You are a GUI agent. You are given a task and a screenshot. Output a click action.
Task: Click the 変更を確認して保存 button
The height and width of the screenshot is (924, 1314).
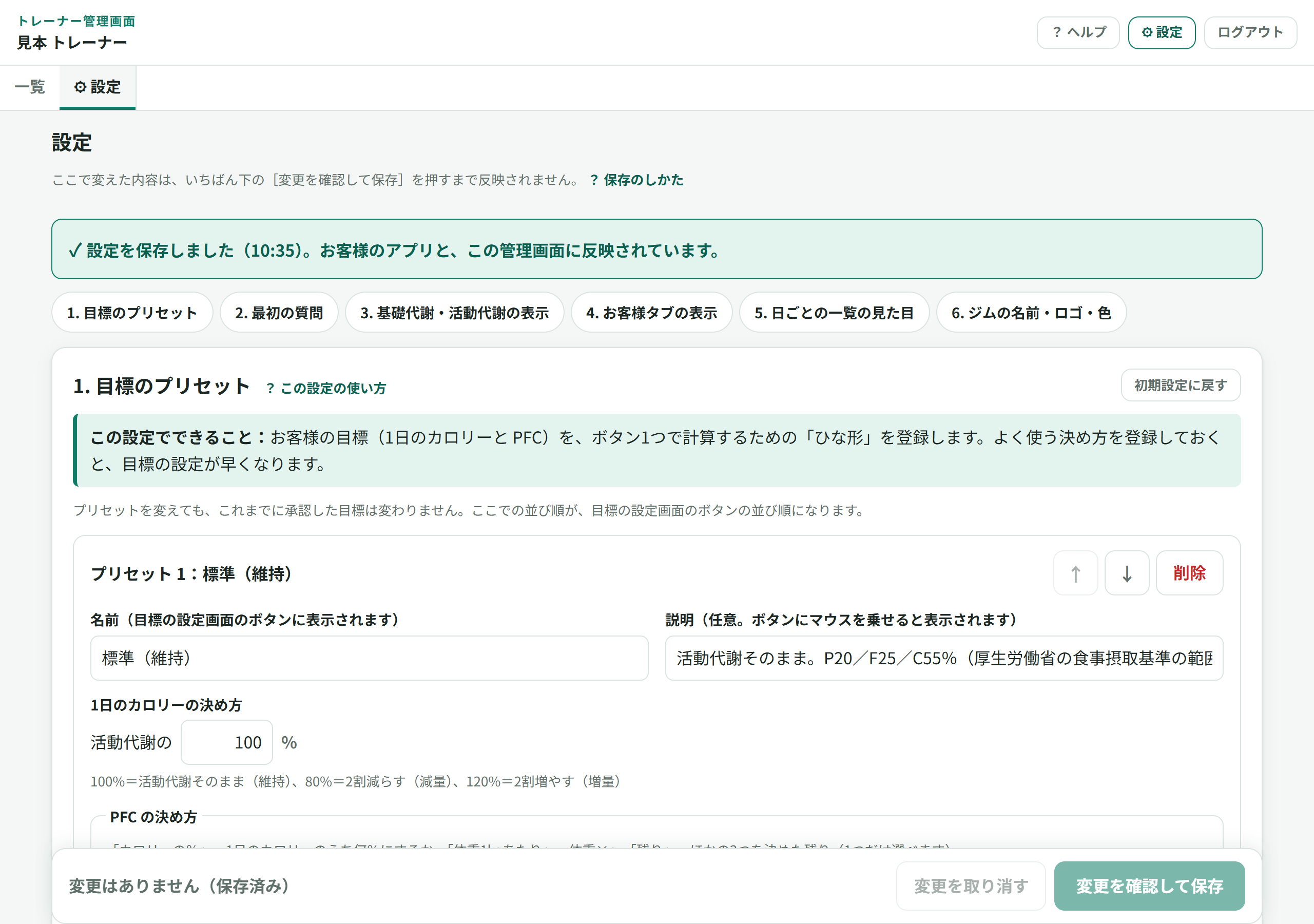[1149, 885]
